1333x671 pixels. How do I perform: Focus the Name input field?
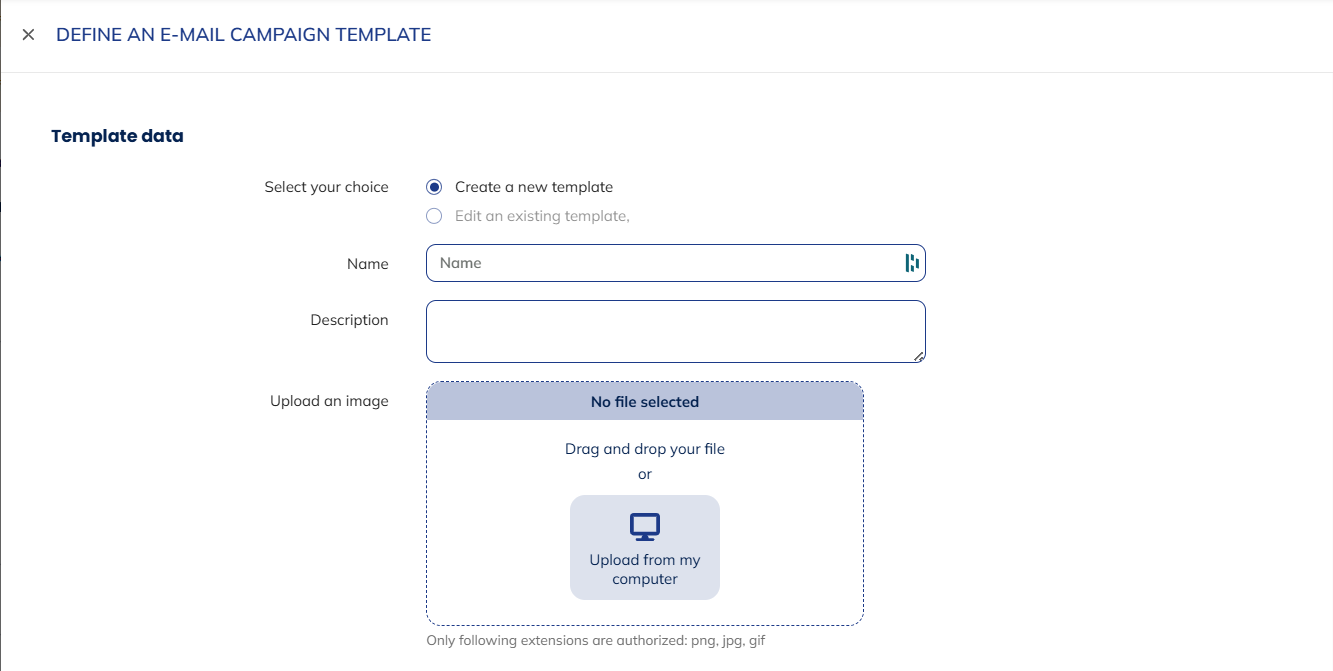[x=660, y=263]
